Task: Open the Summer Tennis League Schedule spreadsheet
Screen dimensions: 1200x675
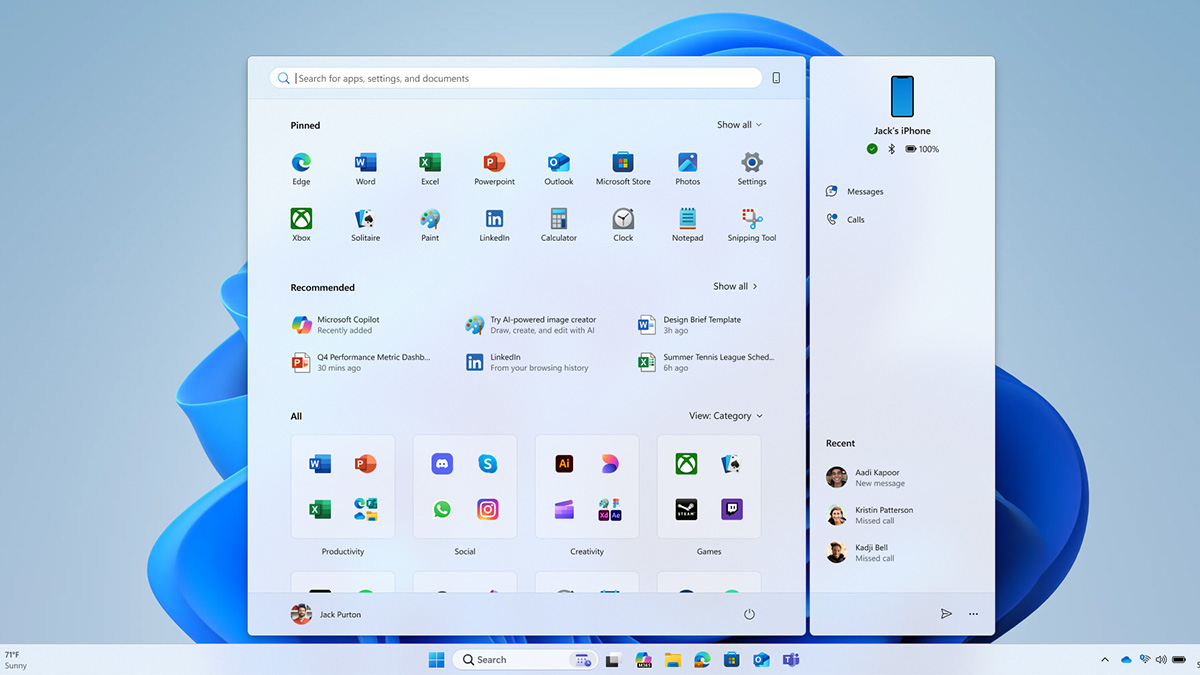Action: [707, 362]
